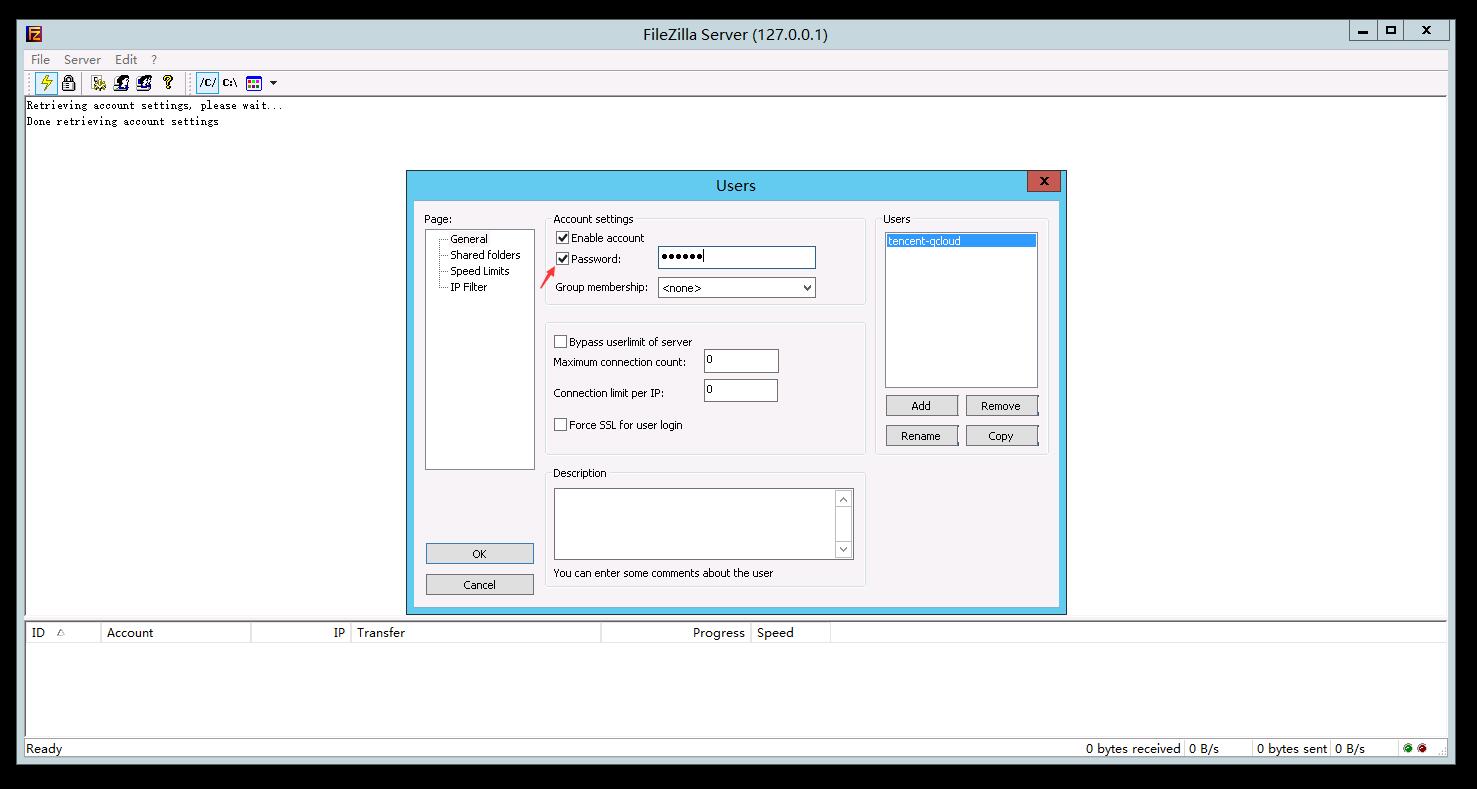The image size is (1477, 789).
Task: Open the Groups editor toolbar icon
Action: coord(144,83)
